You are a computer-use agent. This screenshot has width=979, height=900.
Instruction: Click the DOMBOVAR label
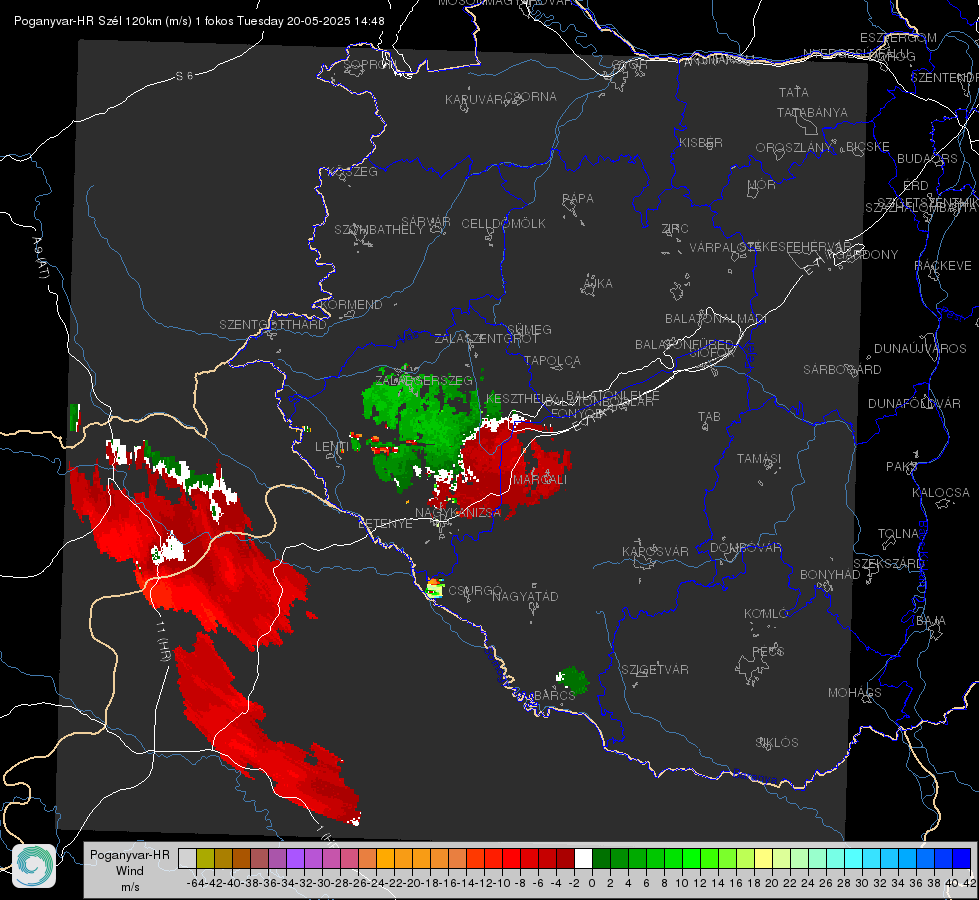click(x=745, y=548)
